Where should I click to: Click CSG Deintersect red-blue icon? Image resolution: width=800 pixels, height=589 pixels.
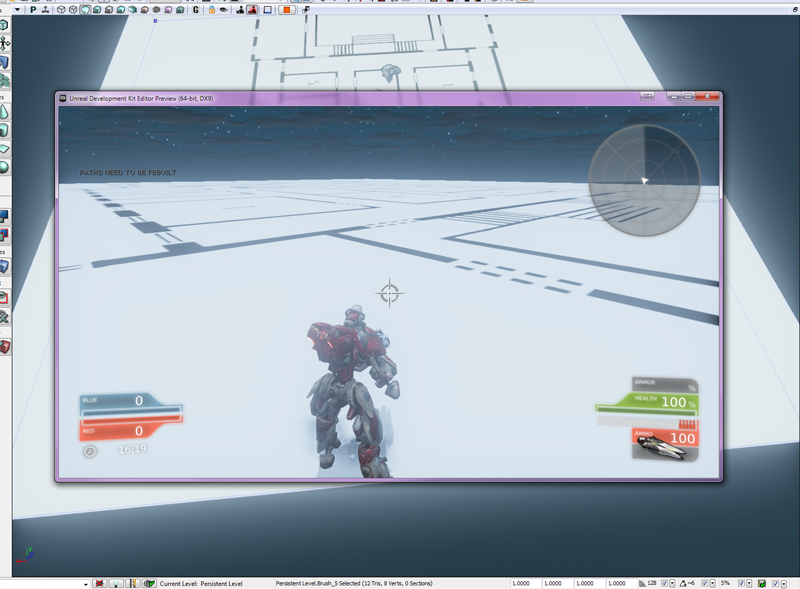[4, 235]
